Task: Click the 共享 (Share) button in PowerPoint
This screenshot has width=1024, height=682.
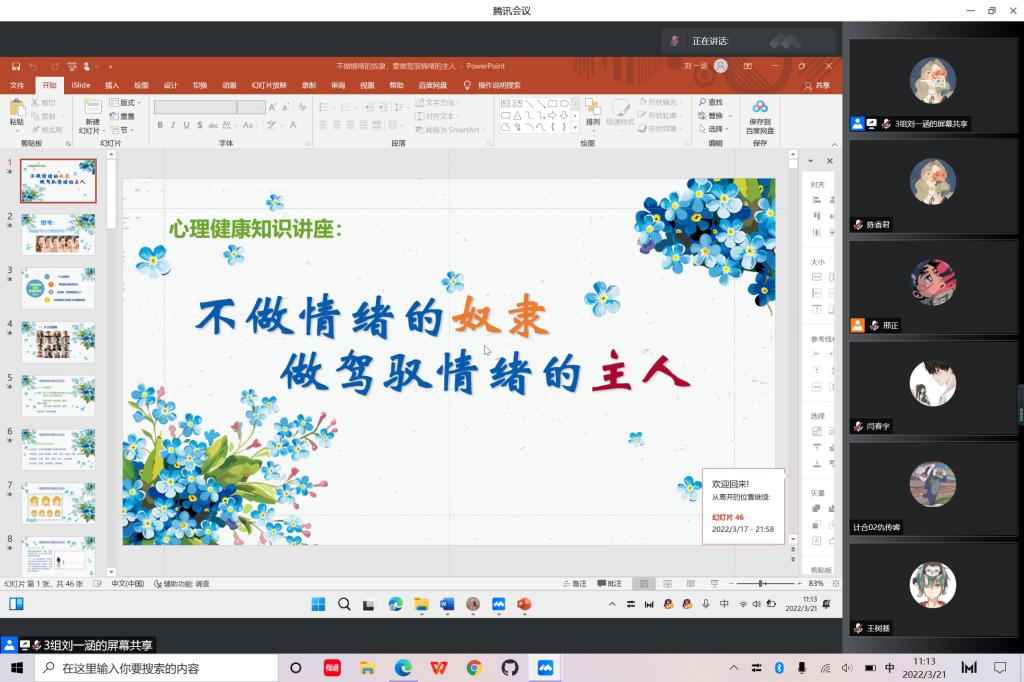Action: (x=817, y=86)
